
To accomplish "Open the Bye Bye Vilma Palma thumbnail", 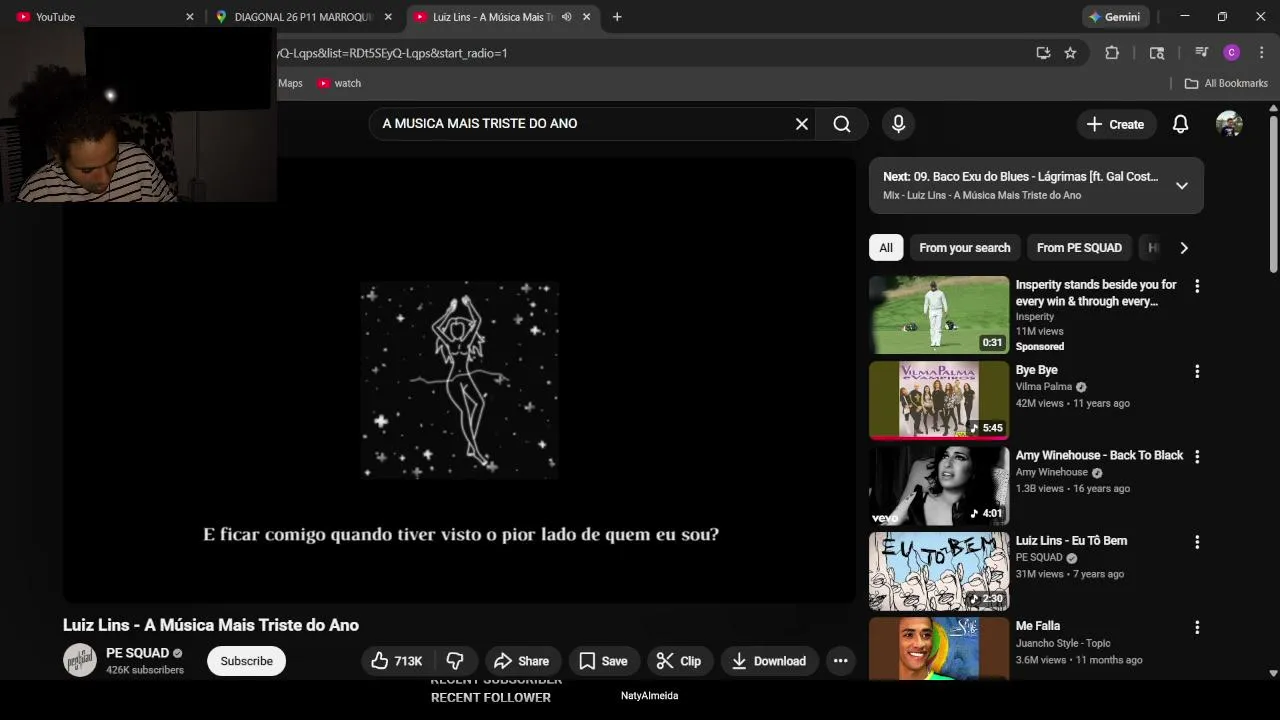I will coord(939,400).
